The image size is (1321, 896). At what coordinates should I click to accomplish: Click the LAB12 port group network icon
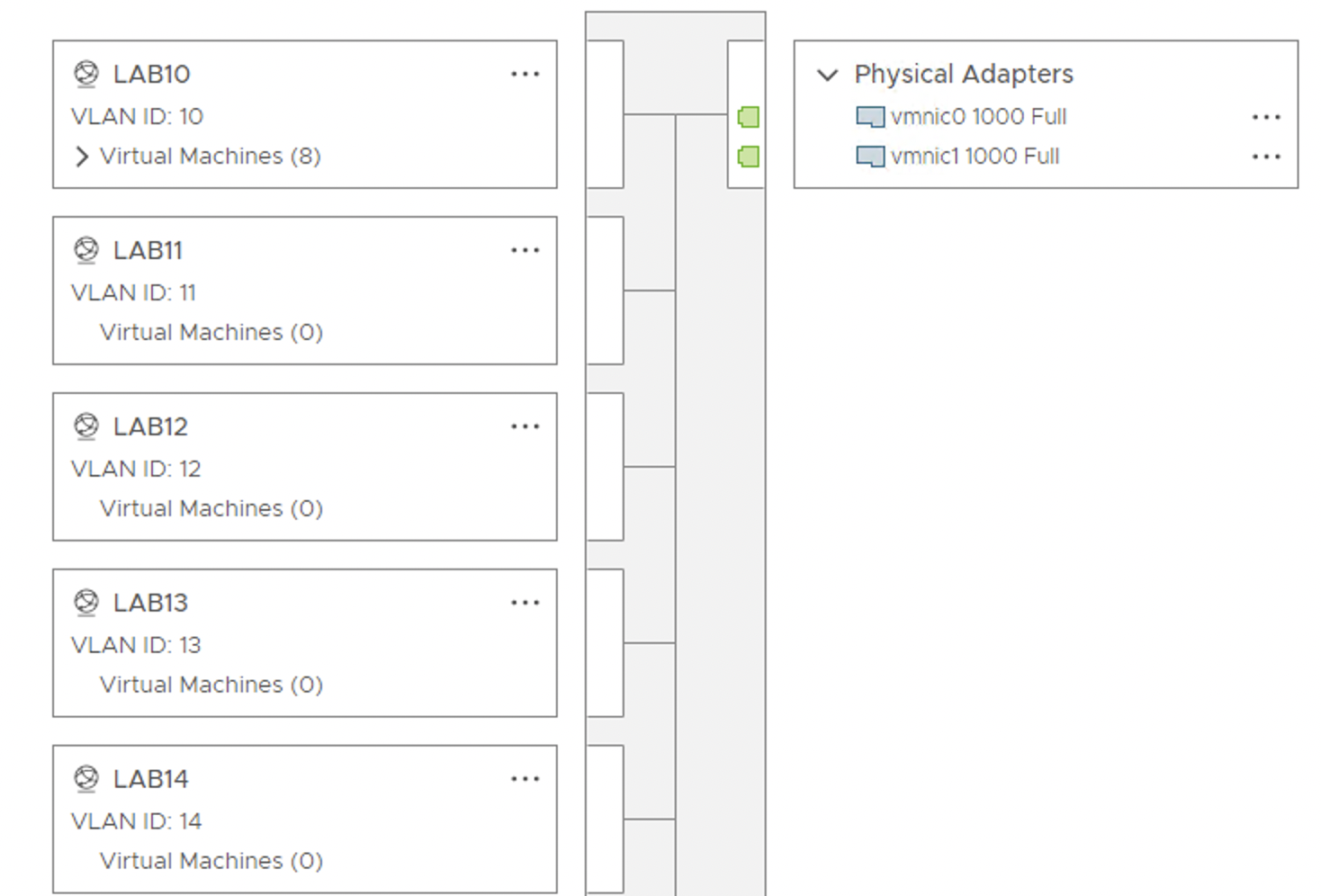coord(86,426)
